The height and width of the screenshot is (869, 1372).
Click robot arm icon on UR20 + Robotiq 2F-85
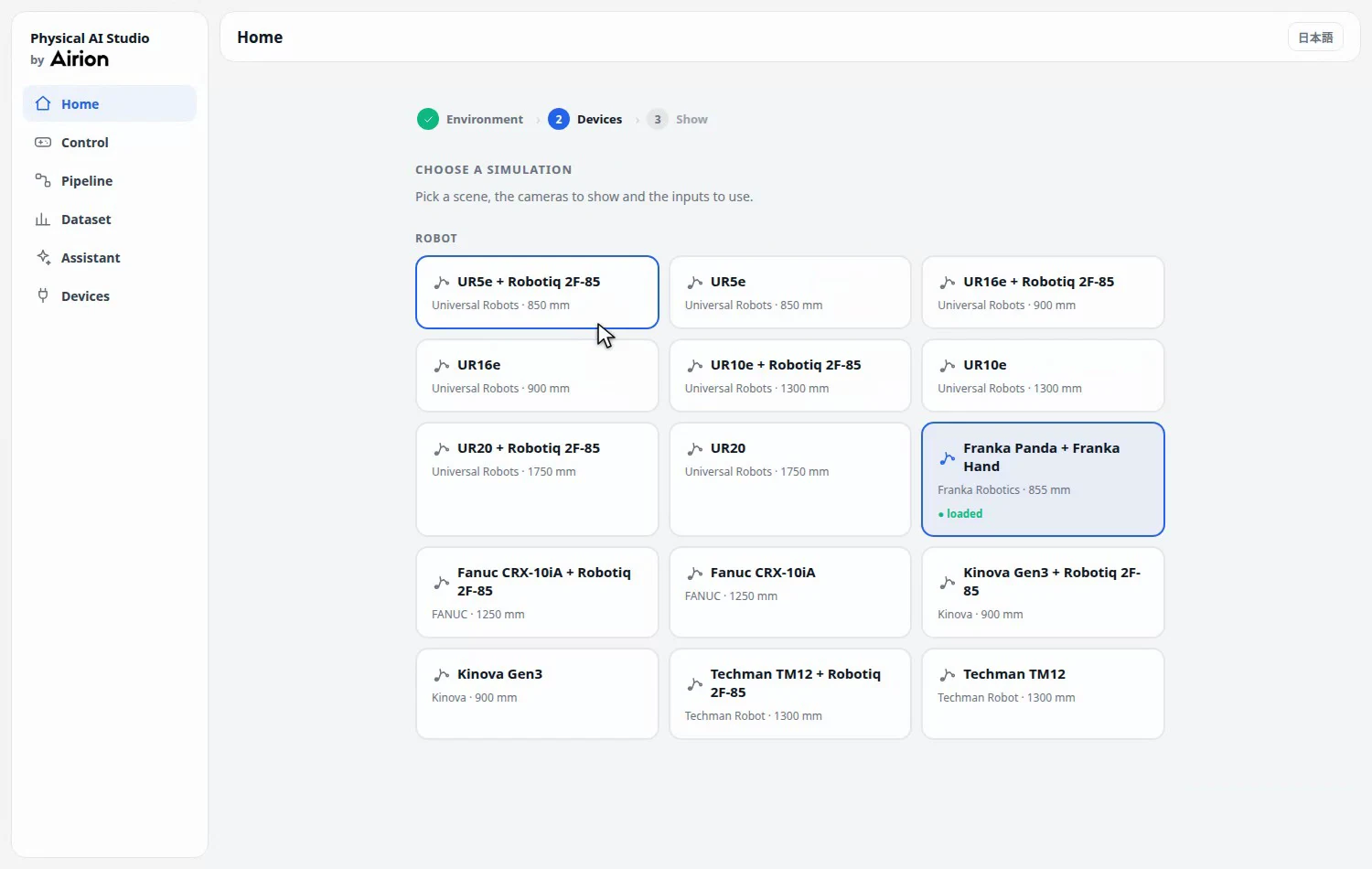point(441,449)
